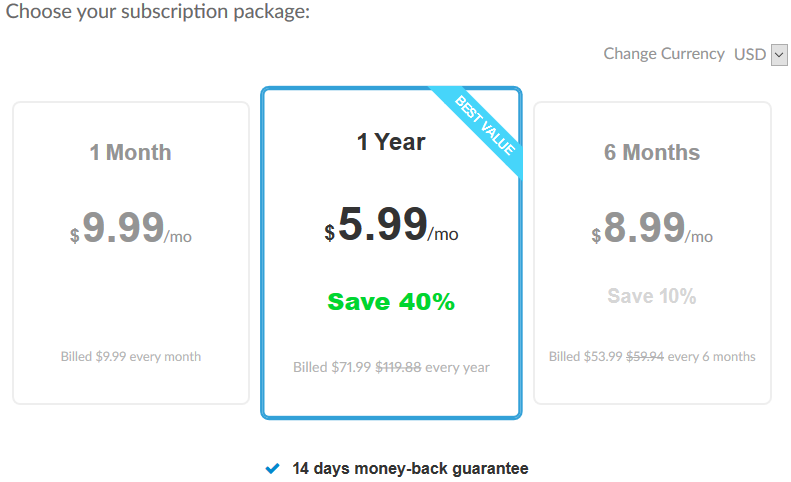This screenshot has height=482, width=791.
Task: Click the green Save 40% label
Action: pos(391,302)
